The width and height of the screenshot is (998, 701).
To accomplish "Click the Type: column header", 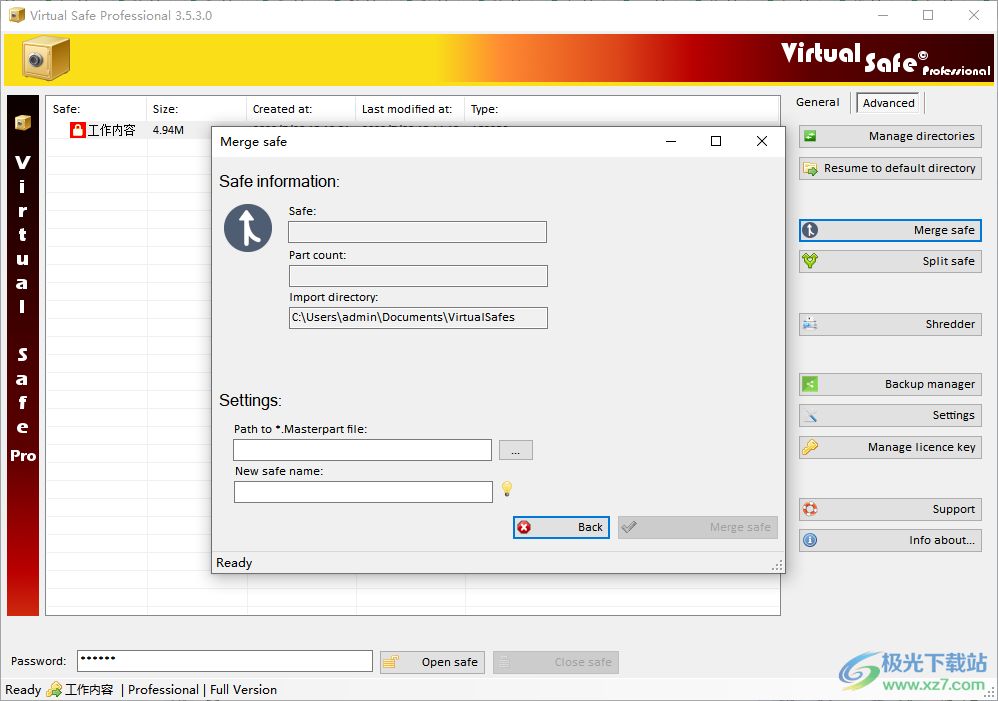I will pyautogui.click(x=622, y=109).
